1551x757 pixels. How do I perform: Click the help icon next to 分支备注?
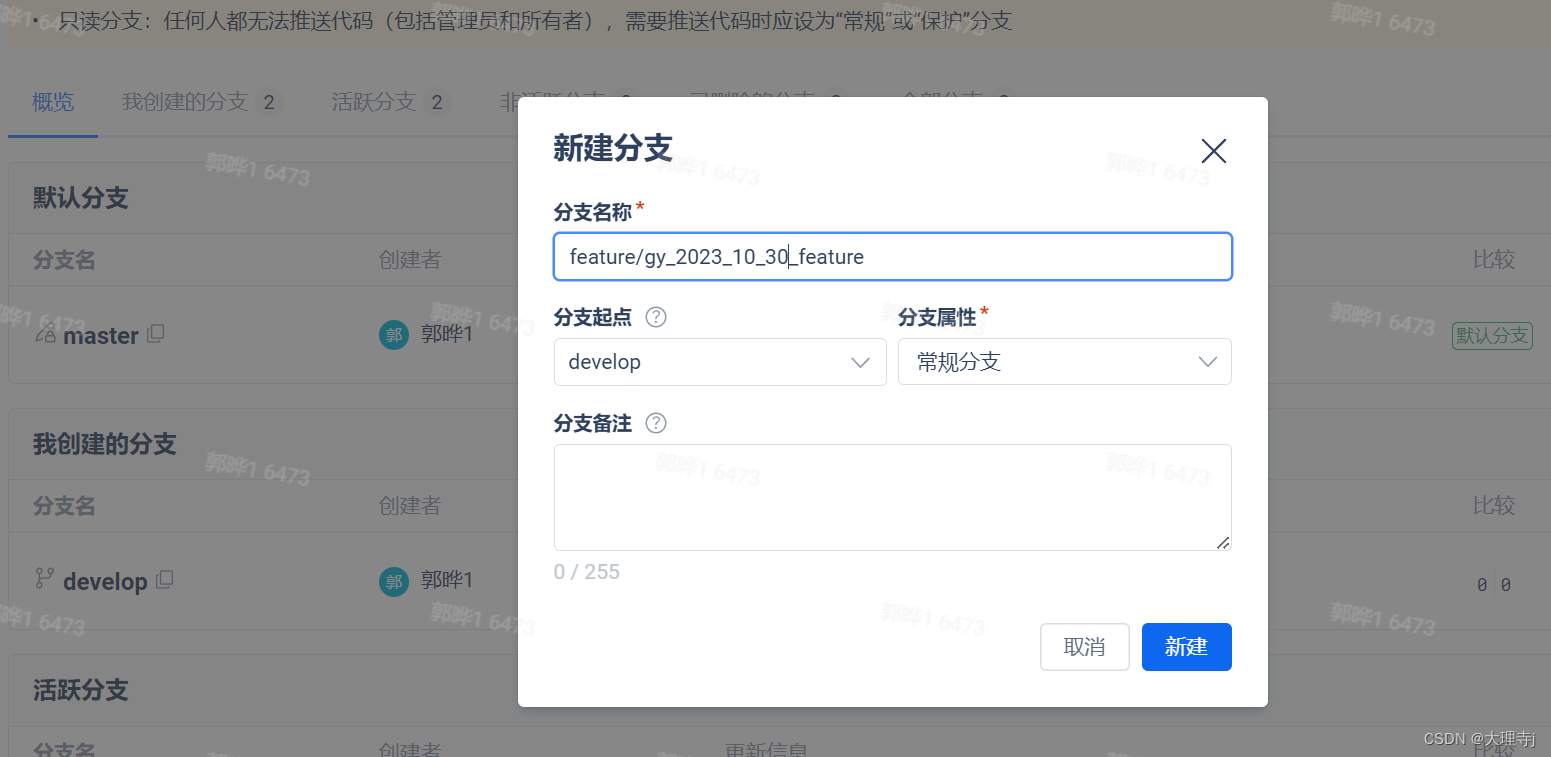(656, 423)
